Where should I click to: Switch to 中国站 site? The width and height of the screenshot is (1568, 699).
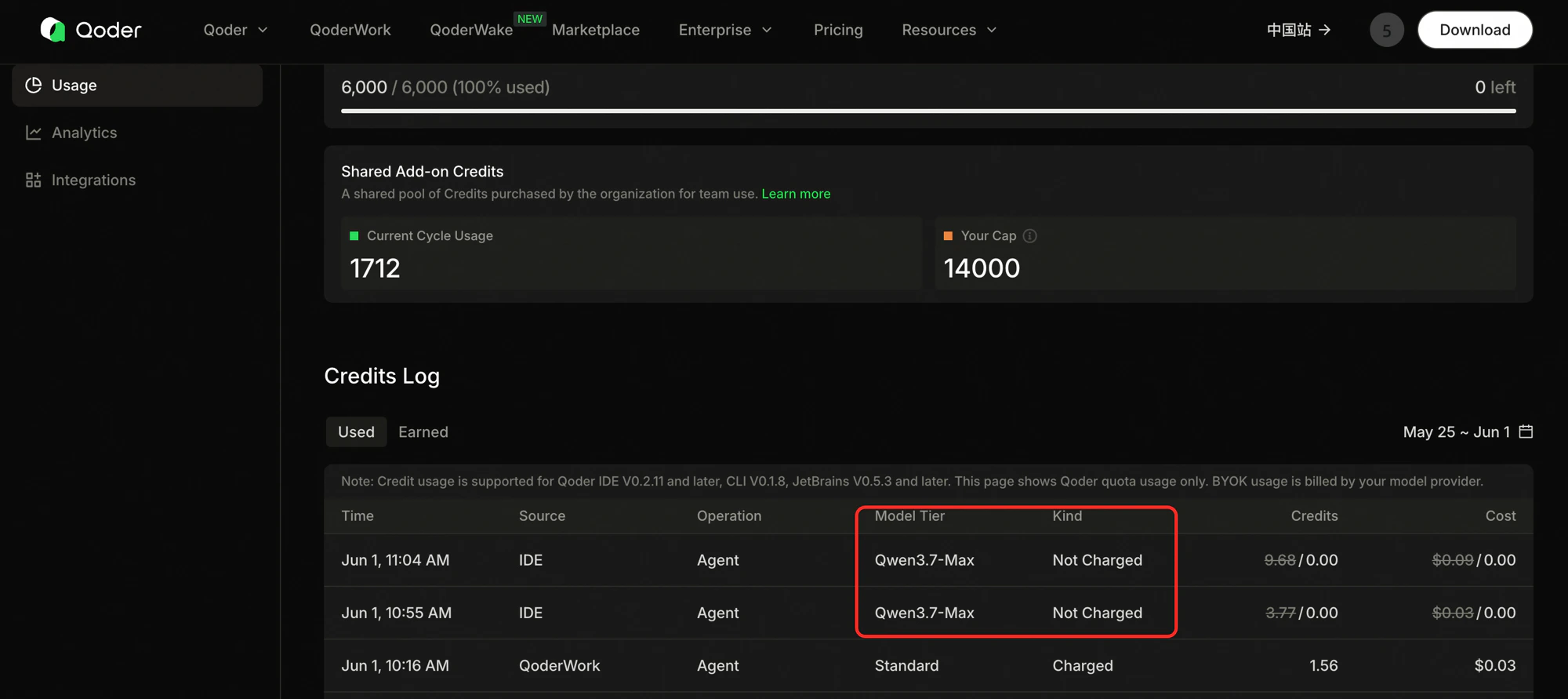point(1299,30)
